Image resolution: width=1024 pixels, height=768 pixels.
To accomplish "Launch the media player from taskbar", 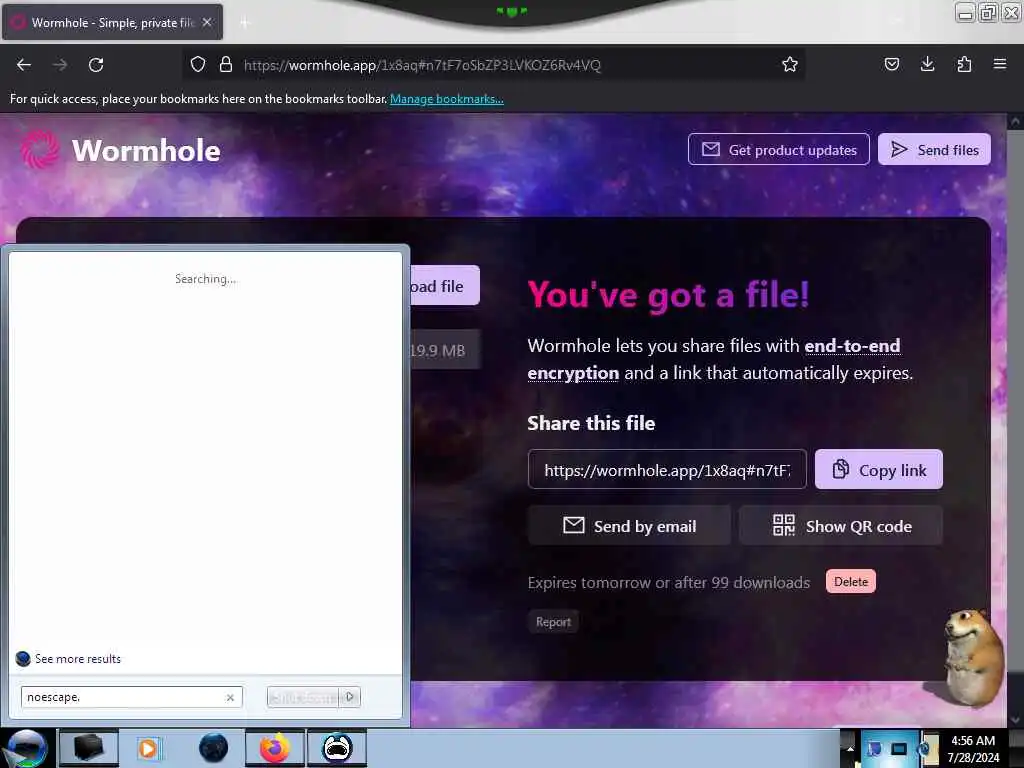I will 148,748.
